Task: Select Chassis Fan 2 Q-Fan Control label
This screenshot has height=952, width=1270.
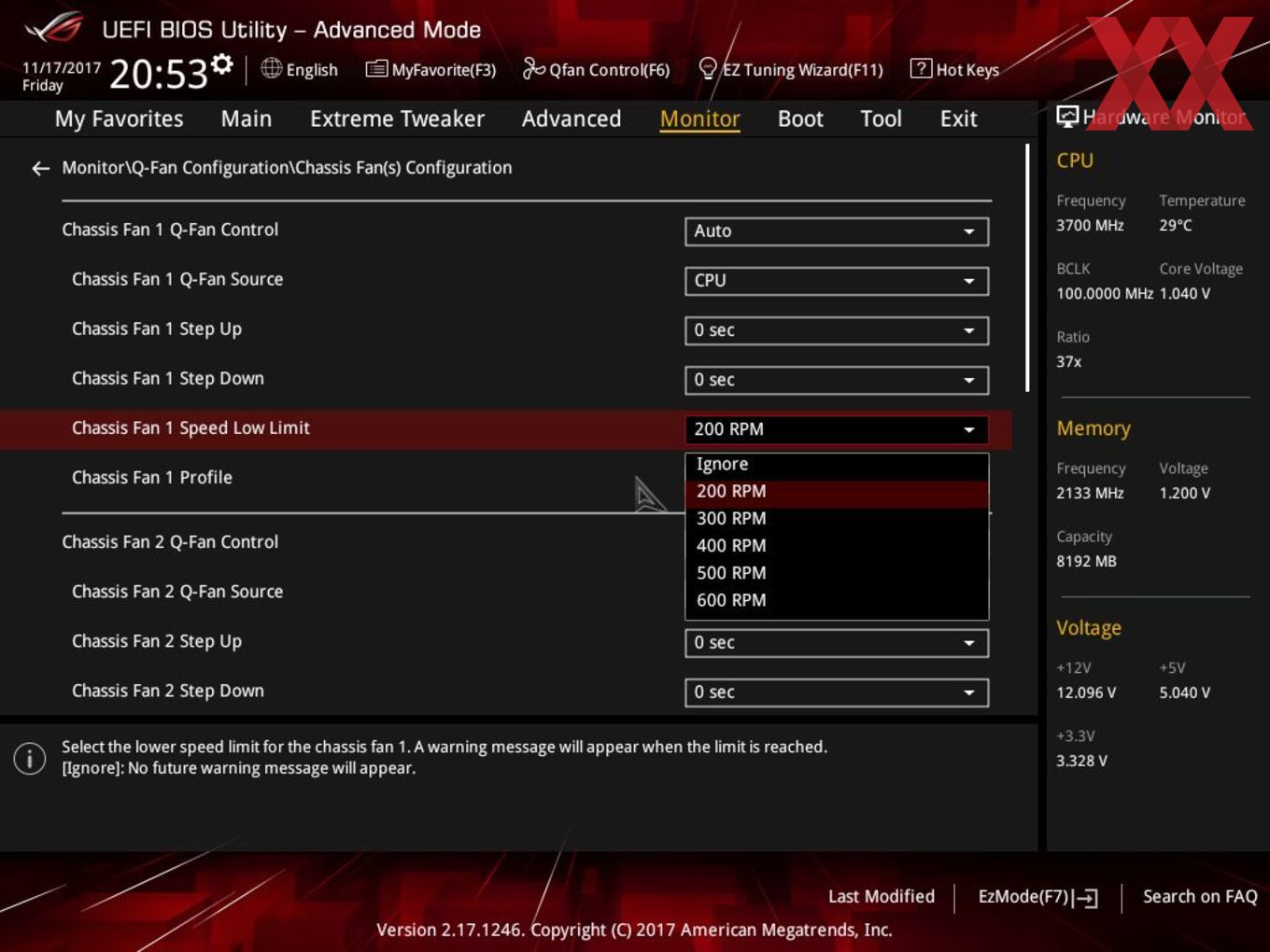Action: pyautogui.click(x=170, y=542)
